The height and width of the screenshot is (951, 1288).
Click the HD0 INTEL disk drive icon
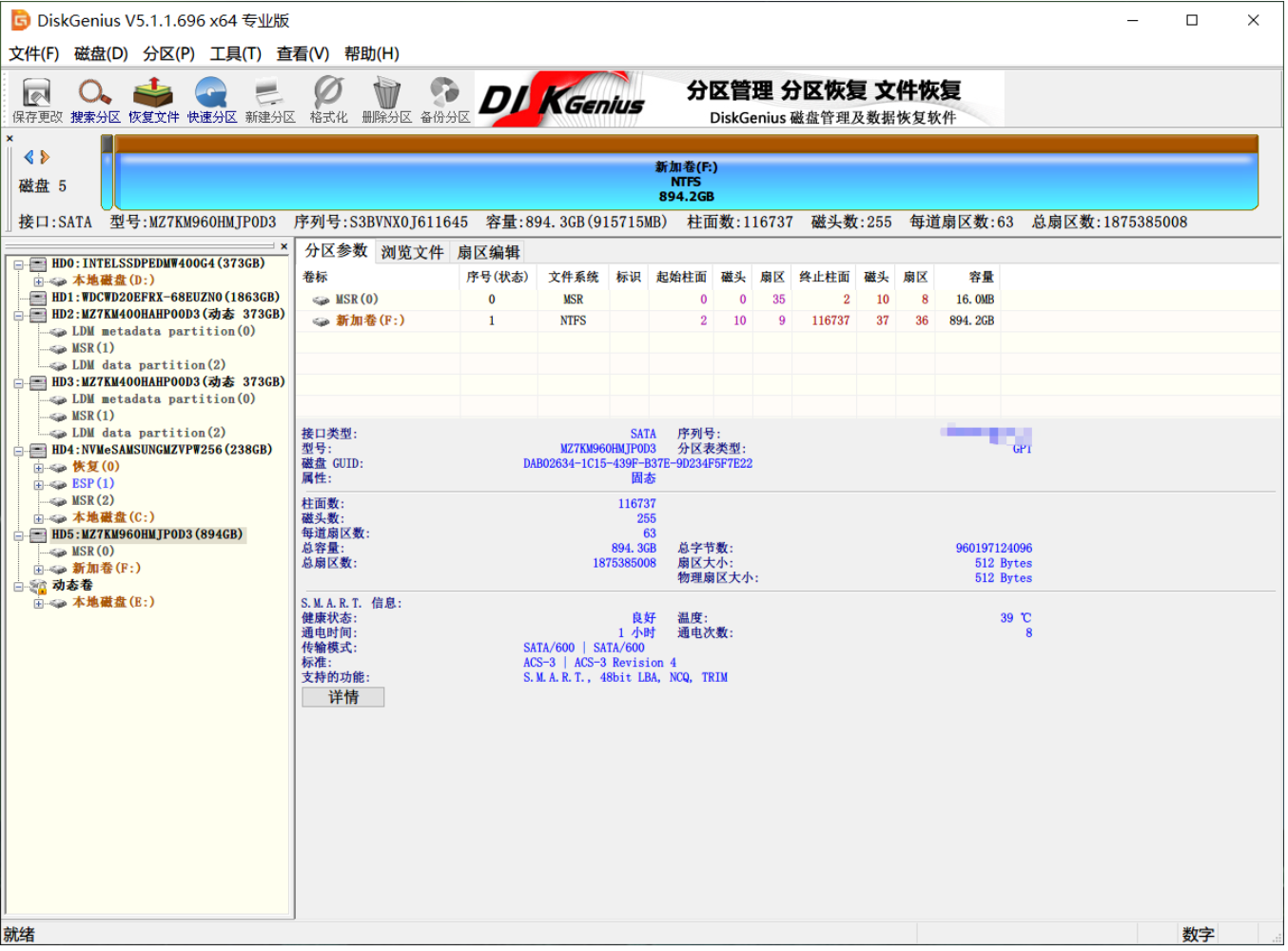coord(38,264)
